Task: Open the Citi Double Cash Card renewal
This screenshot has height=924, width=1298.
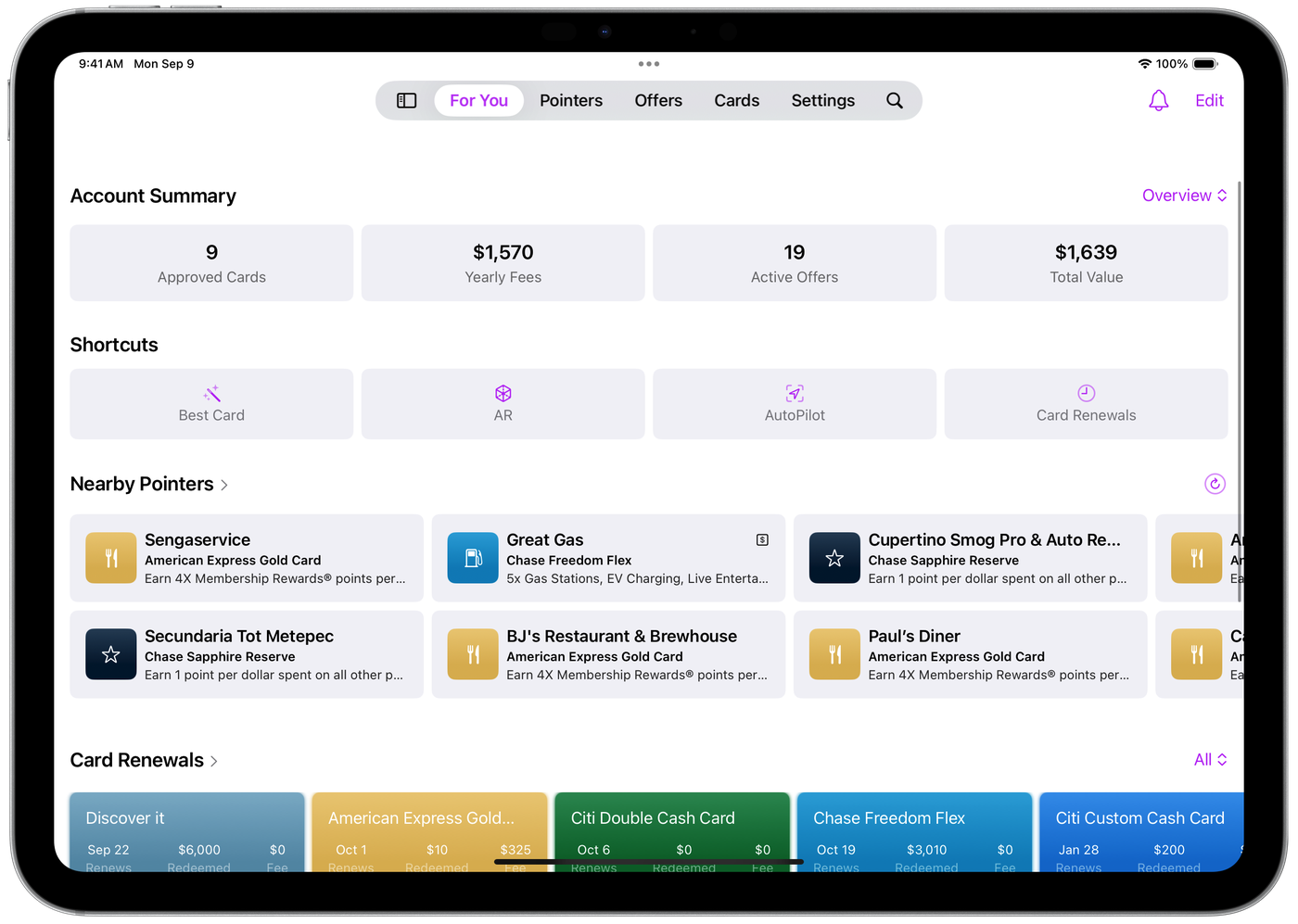Action: [672, 832]
